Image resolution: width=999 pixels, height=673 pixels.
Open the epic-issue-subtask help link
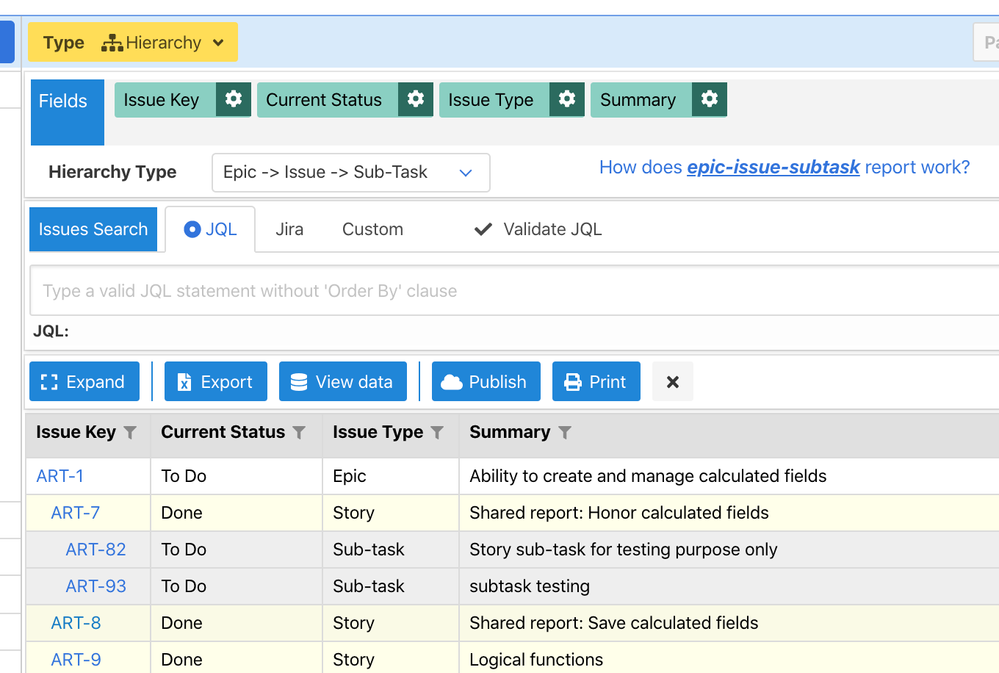(773, 167)
